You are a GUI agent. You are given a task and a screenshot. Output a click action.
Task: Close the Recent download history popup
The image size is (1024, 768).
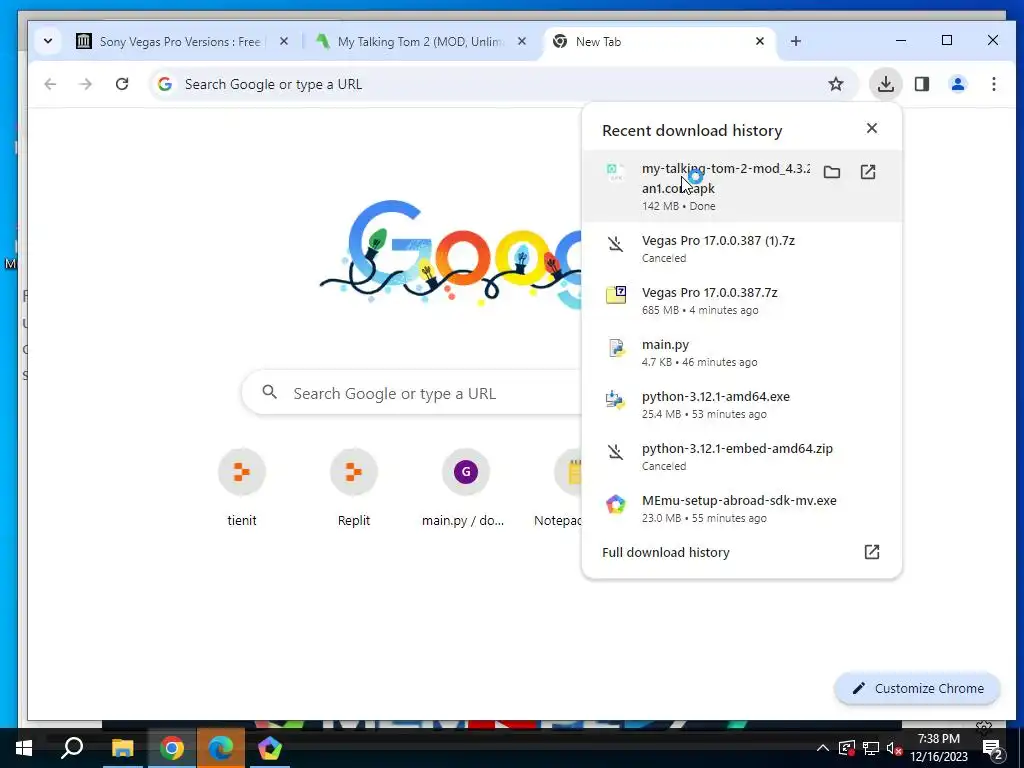tap(872, 129)
